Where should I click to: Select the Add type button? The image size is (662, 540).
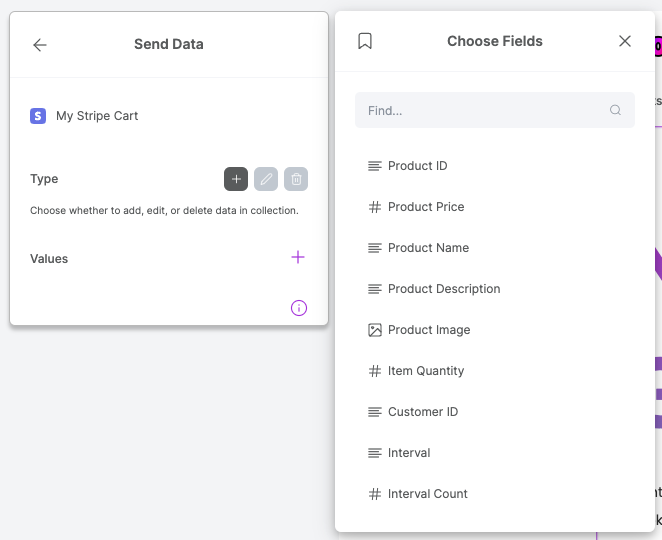pos(236,179)
